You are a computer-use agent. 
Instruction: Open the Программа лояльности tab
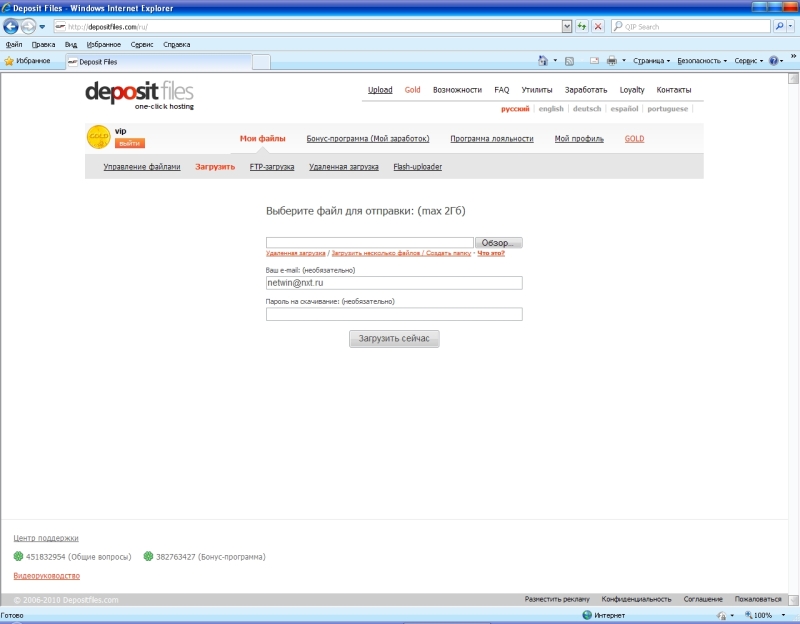click(x=492, y=138)
